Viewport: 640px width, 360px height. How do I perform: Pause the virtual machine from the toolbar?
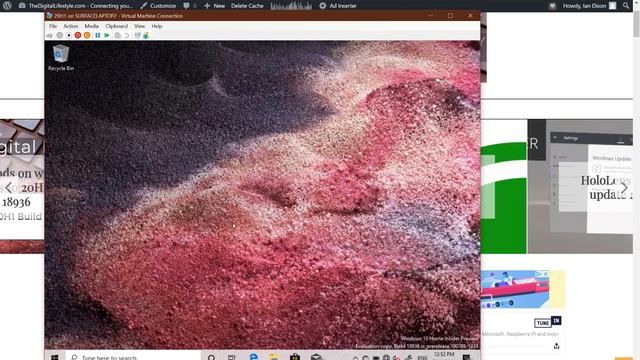pyautogui.click(x=98, y=36)
